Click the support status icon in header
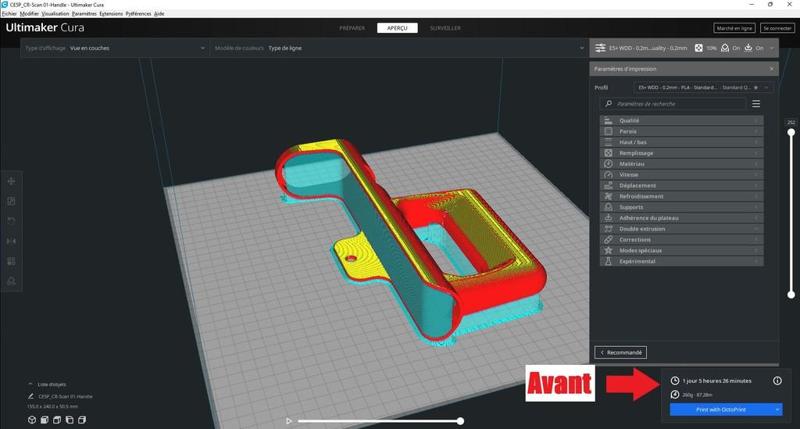The image size is (800, 429). (x=725, y=48)
